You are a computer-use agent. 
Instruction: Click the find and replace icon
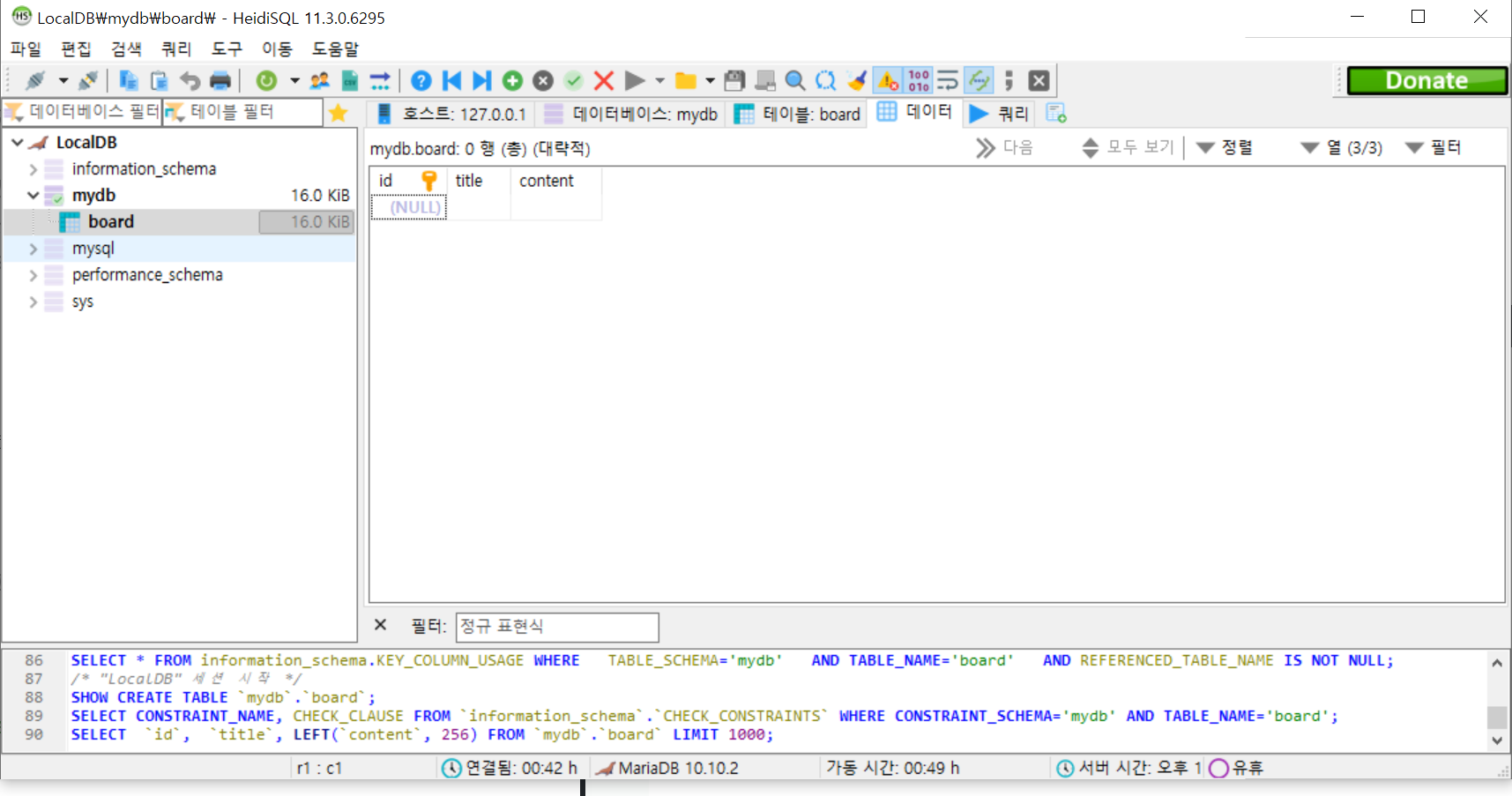click(825, 81)
